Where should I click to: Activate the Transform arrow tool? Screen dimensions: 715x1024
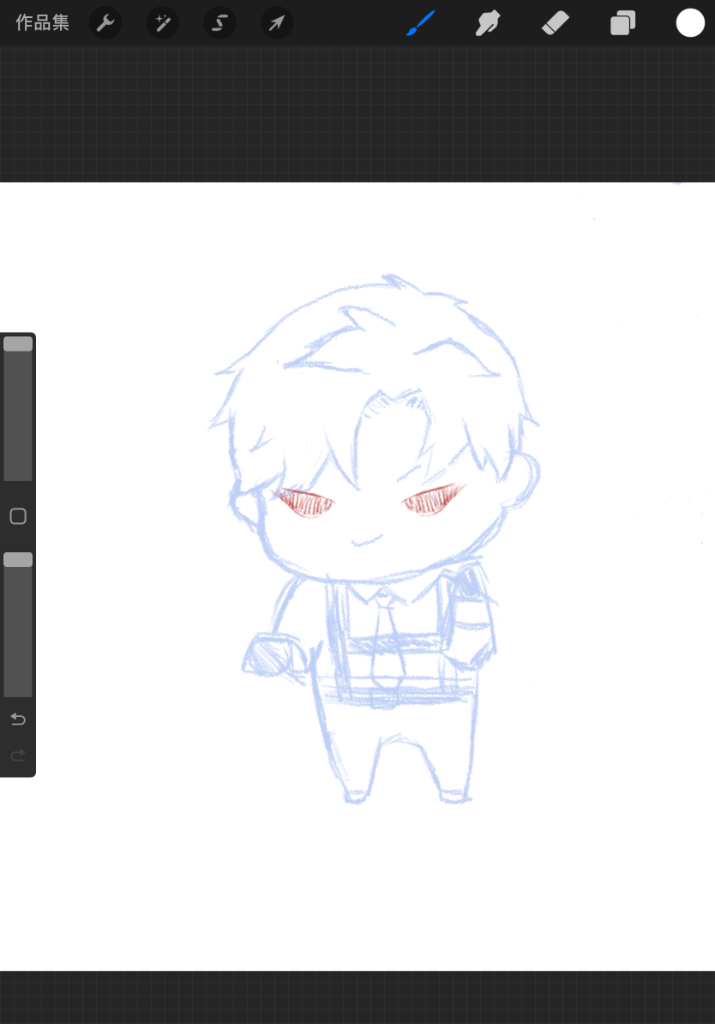[277, 23]
